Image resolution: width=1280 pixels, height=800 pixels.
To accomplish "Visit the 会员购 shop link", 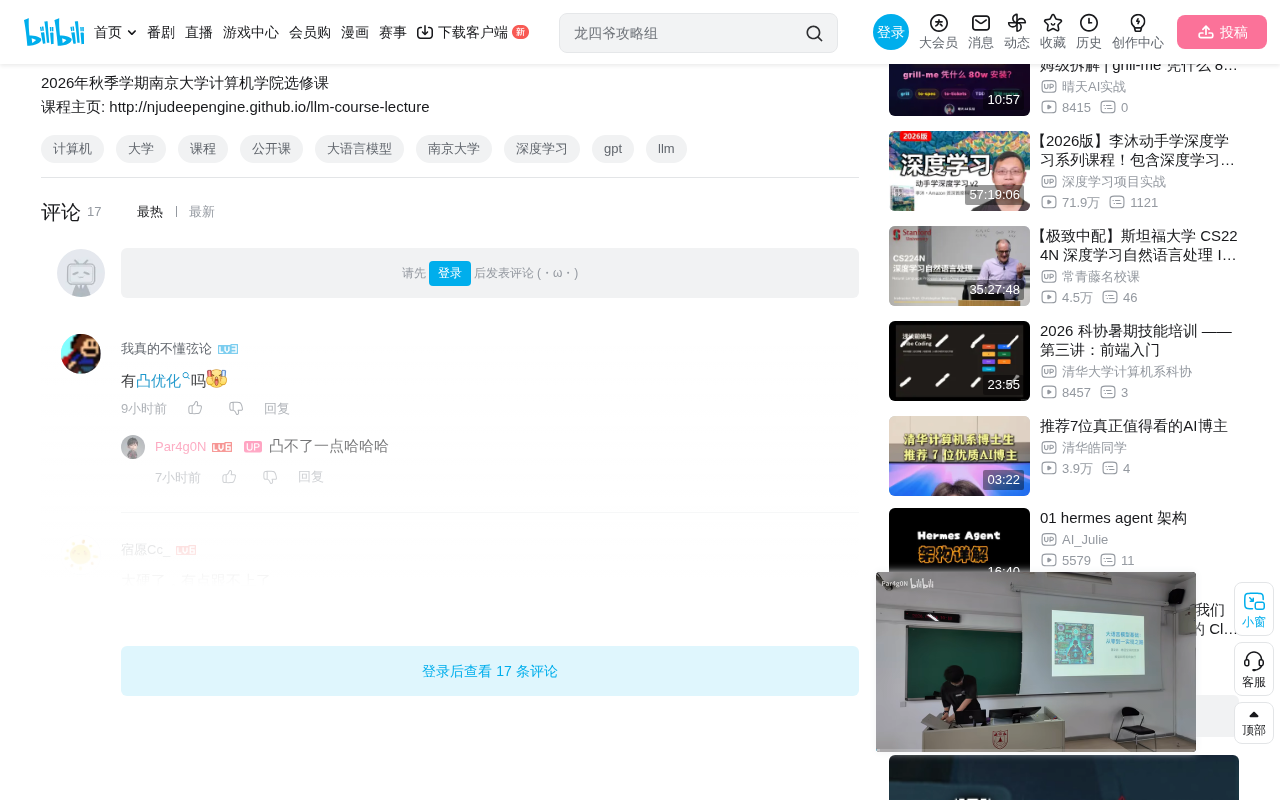I will click(x=310, y=32).
